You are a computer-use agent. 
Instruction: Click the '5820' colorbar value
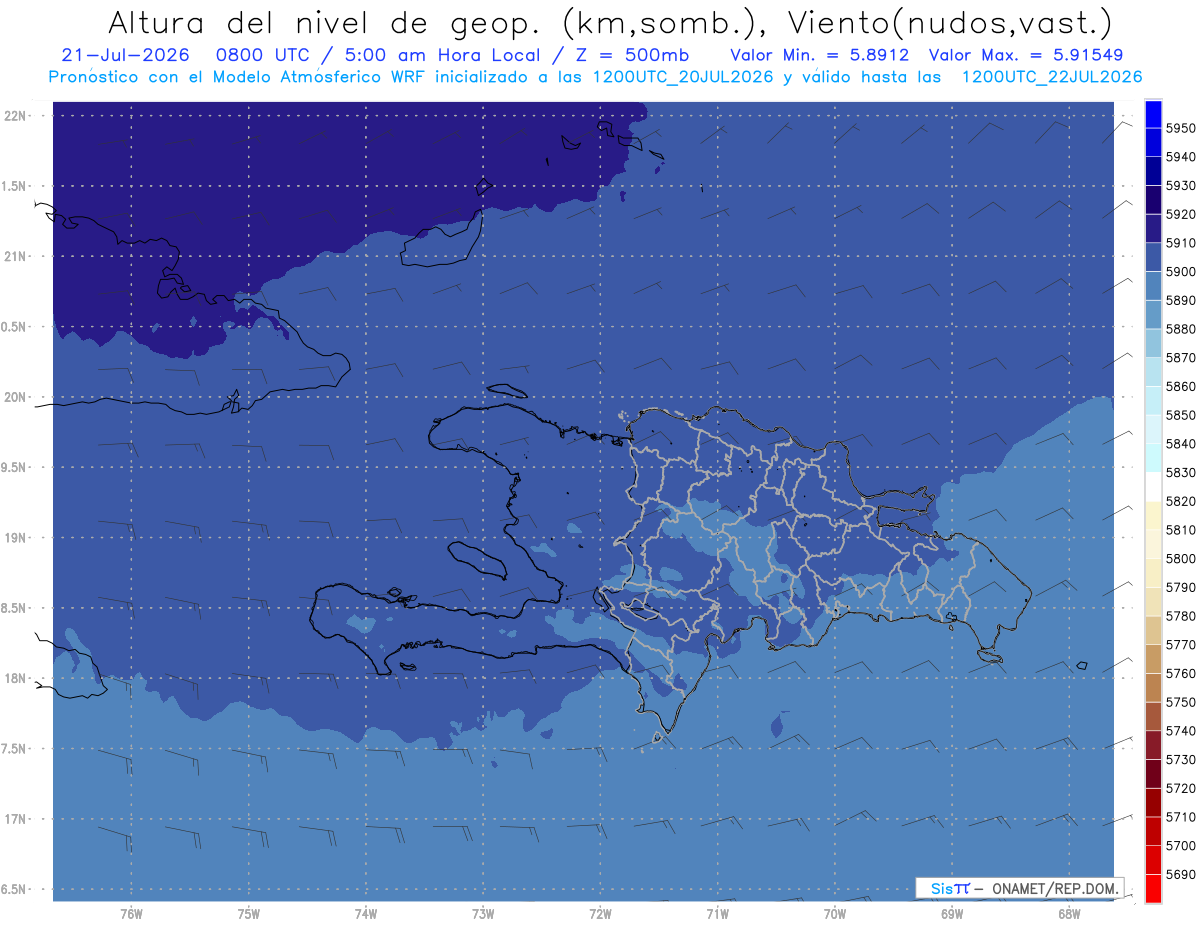tap(1180, 501)
